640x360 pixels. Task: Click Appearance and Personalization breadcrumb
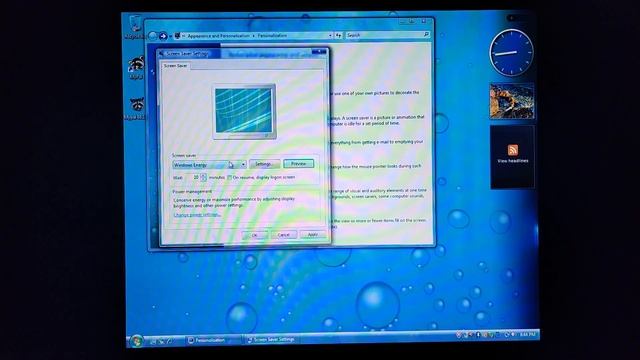tap(218, 36)
